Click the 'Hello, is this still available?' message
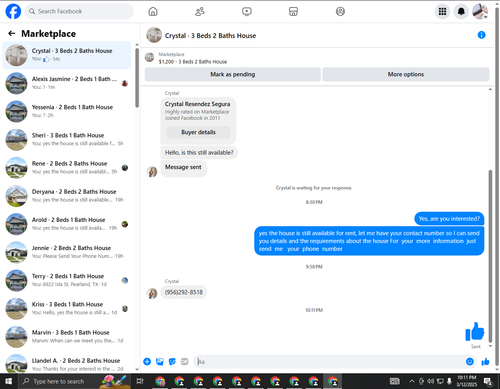 [x=199, y=153]
